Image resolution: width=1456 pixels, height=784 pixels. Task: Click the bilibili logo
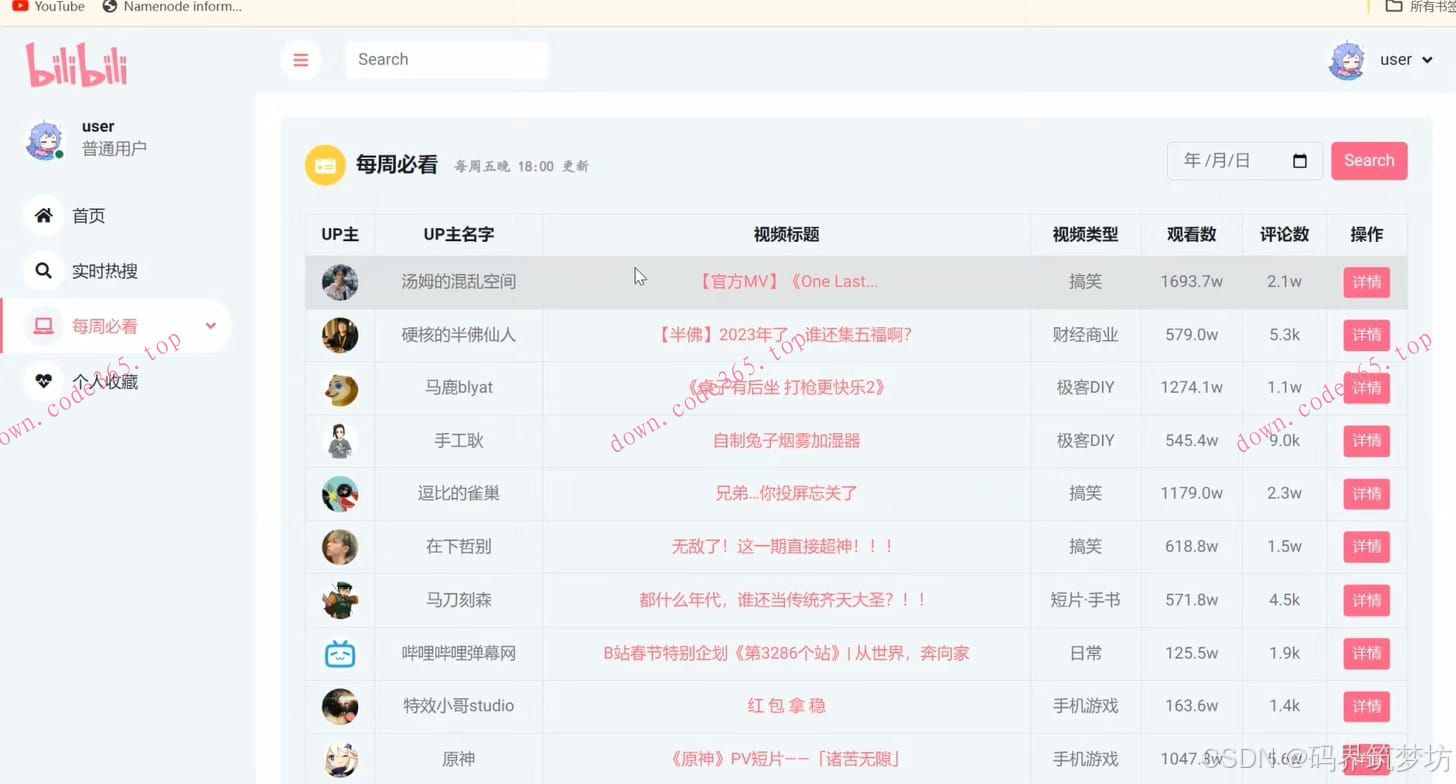point(75,63)
